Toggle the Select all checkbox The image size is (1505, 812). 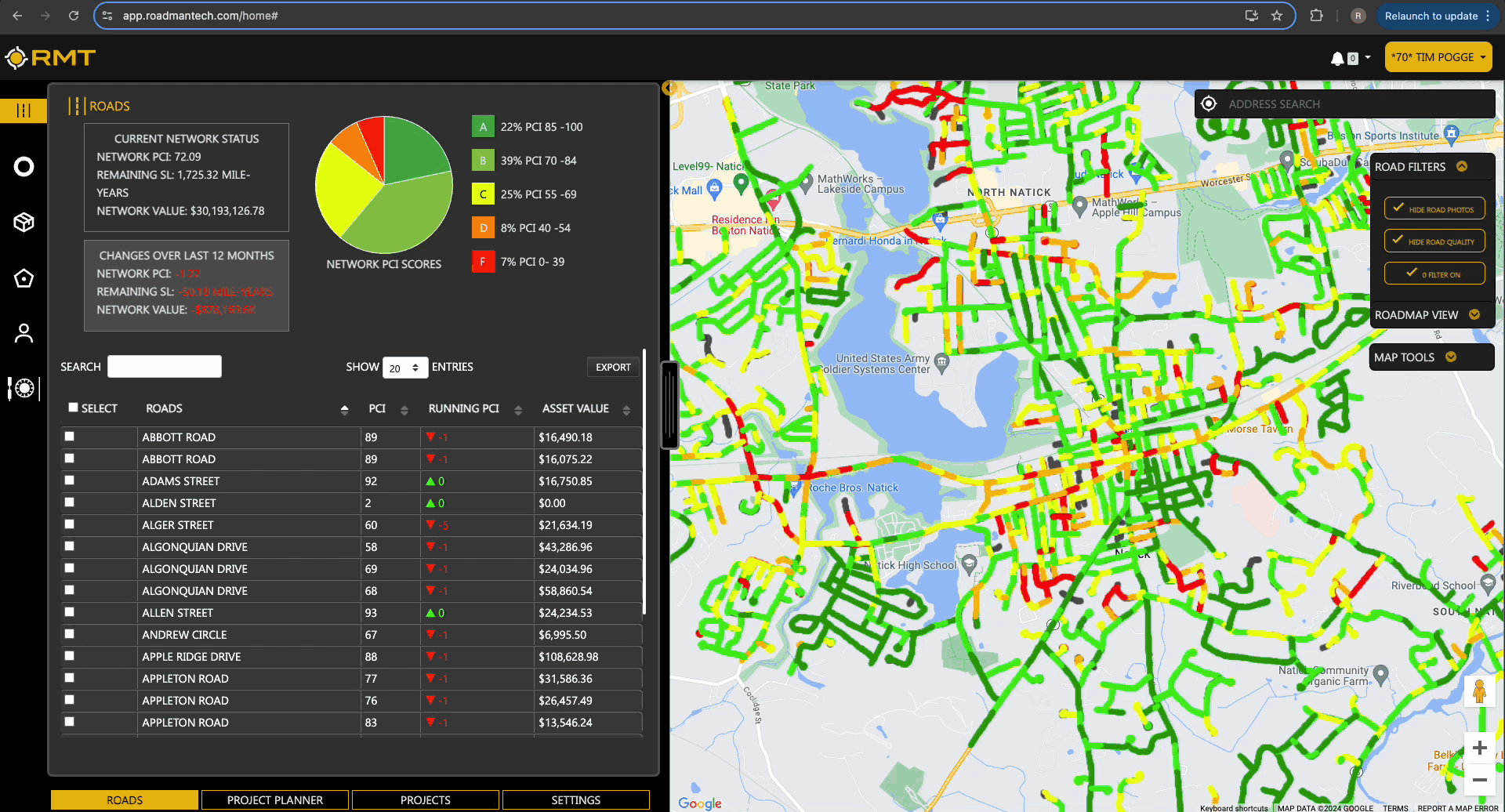pyautogui.click(x=73, y=408)
